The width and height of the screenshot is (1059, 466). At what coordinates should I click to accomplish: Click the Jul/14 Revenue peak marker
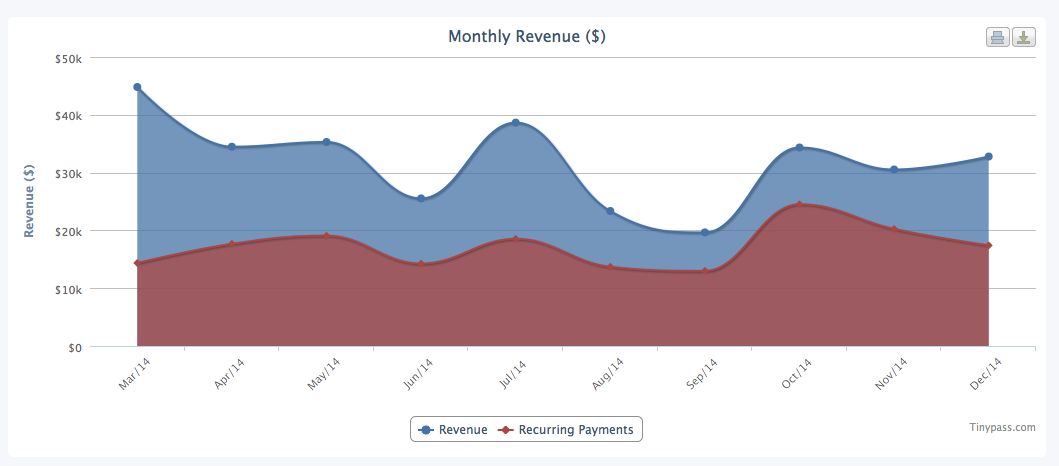[516, 123]
